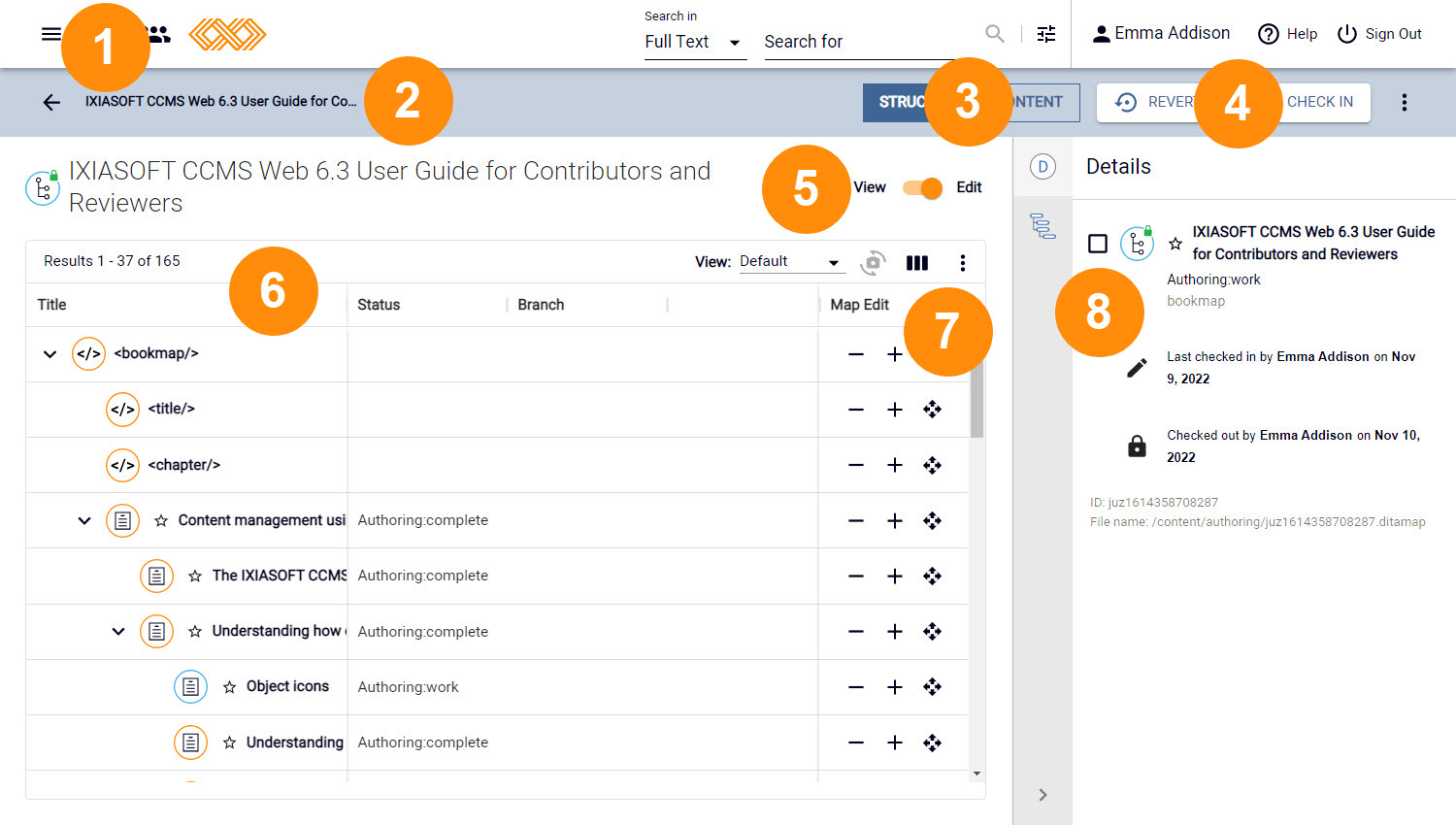
Task: Click move icon for Object icons row
Action: tap(933, 687)
